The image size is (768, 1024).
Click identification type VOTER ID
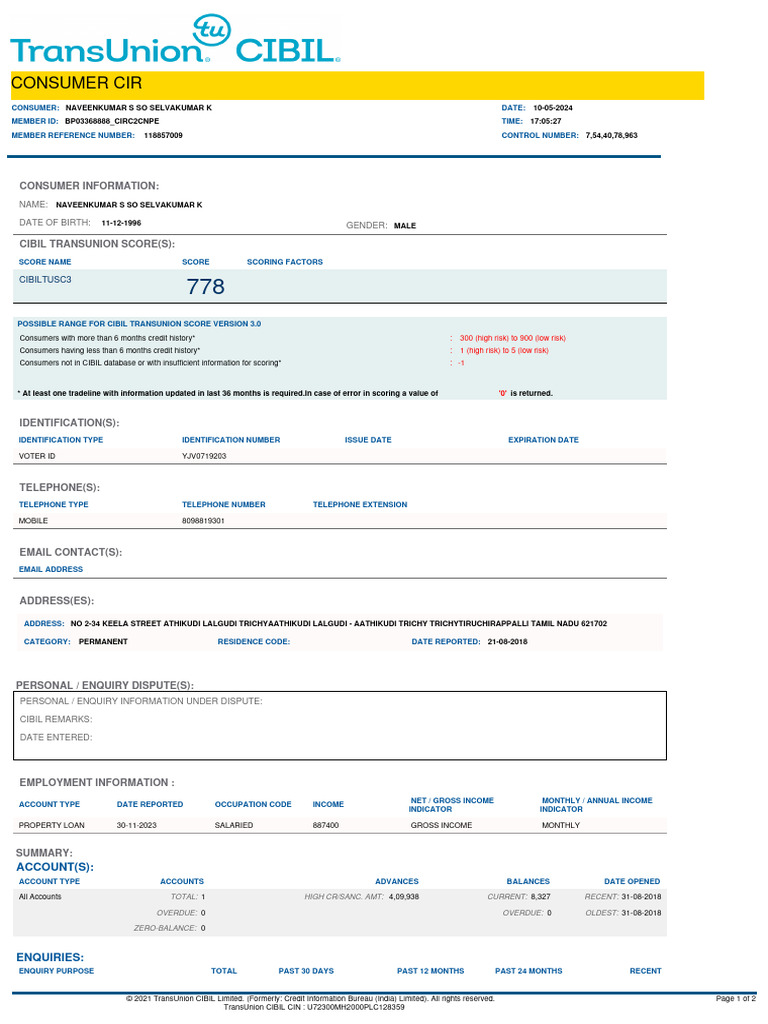click(37, 456)
